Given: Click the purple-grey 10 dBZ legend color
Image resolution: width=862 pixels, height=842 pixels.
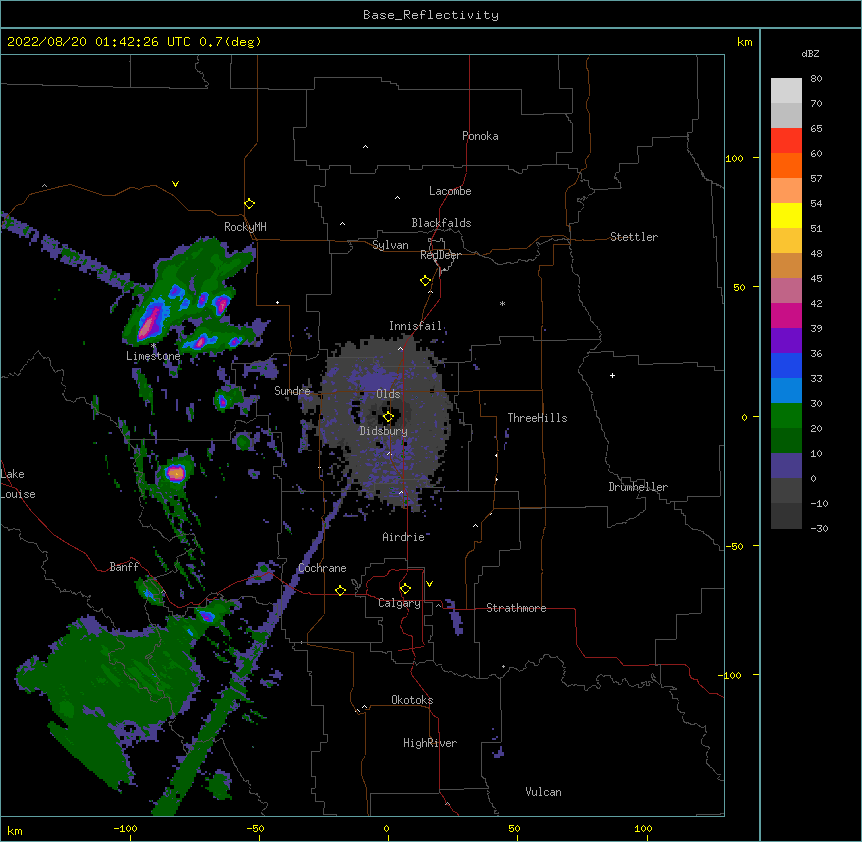Looking at the screenshot, I should coord(786,466).
